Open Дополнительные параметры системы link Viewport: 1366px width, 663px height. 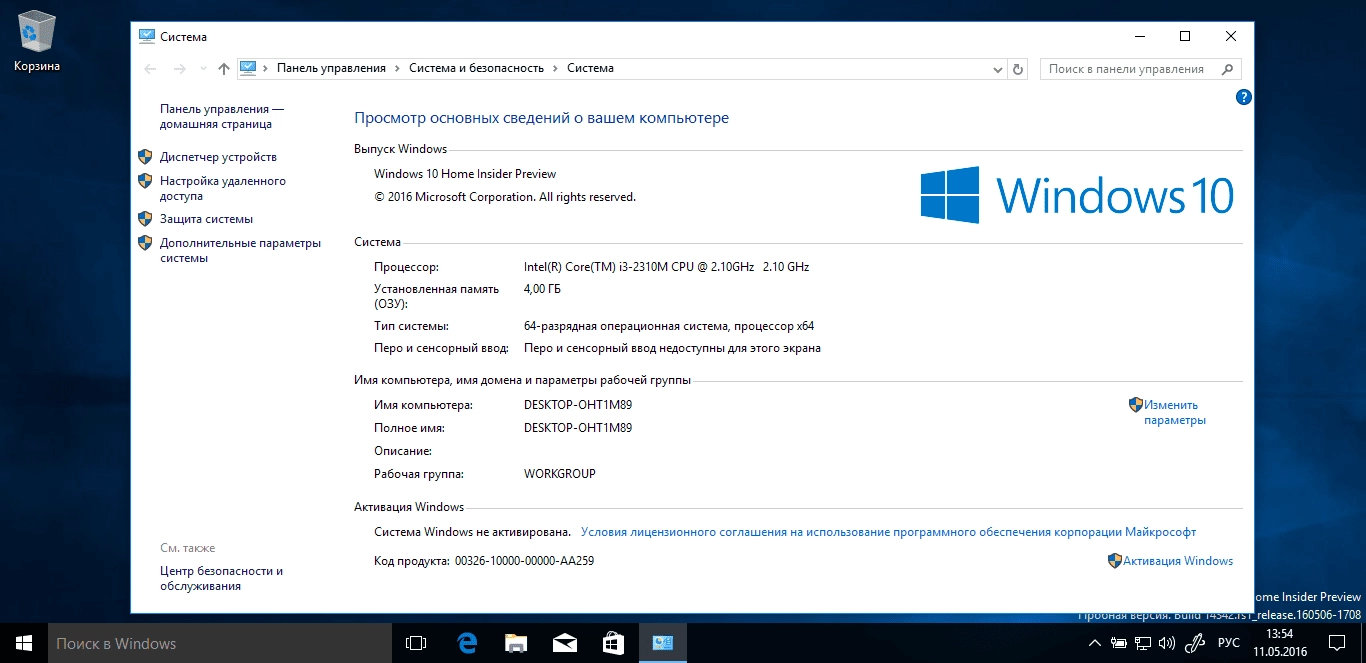coord(241,250)
